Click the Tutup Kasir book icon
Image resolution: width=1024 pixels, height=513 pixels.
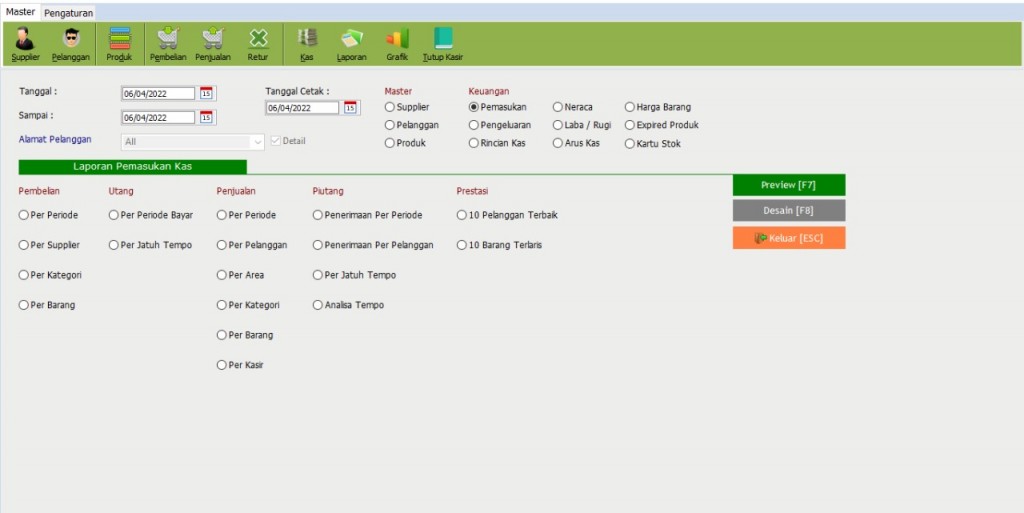coord(442,44)
